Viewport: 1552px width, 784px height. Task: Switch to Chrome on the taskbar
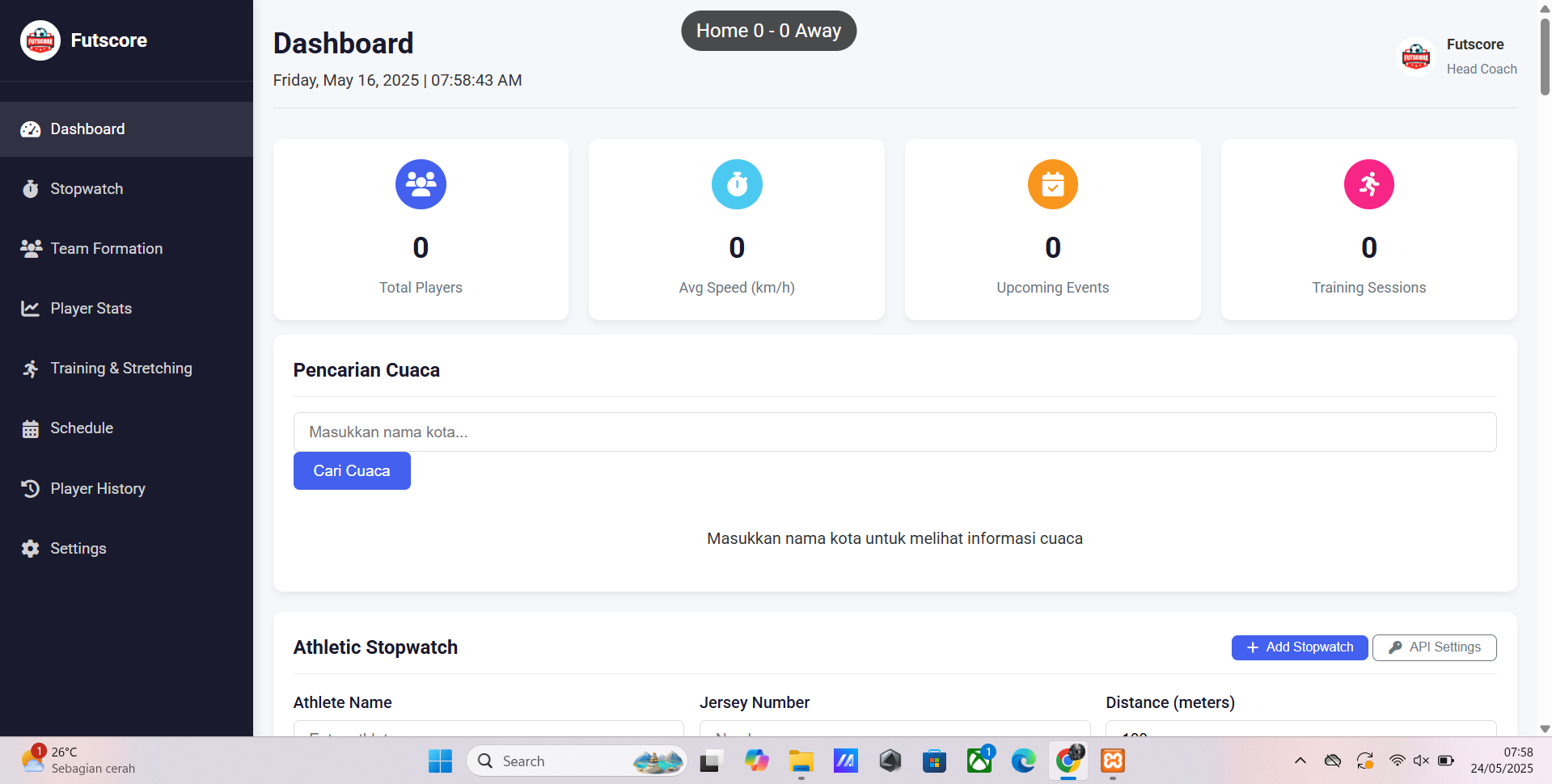[1068, 761]
